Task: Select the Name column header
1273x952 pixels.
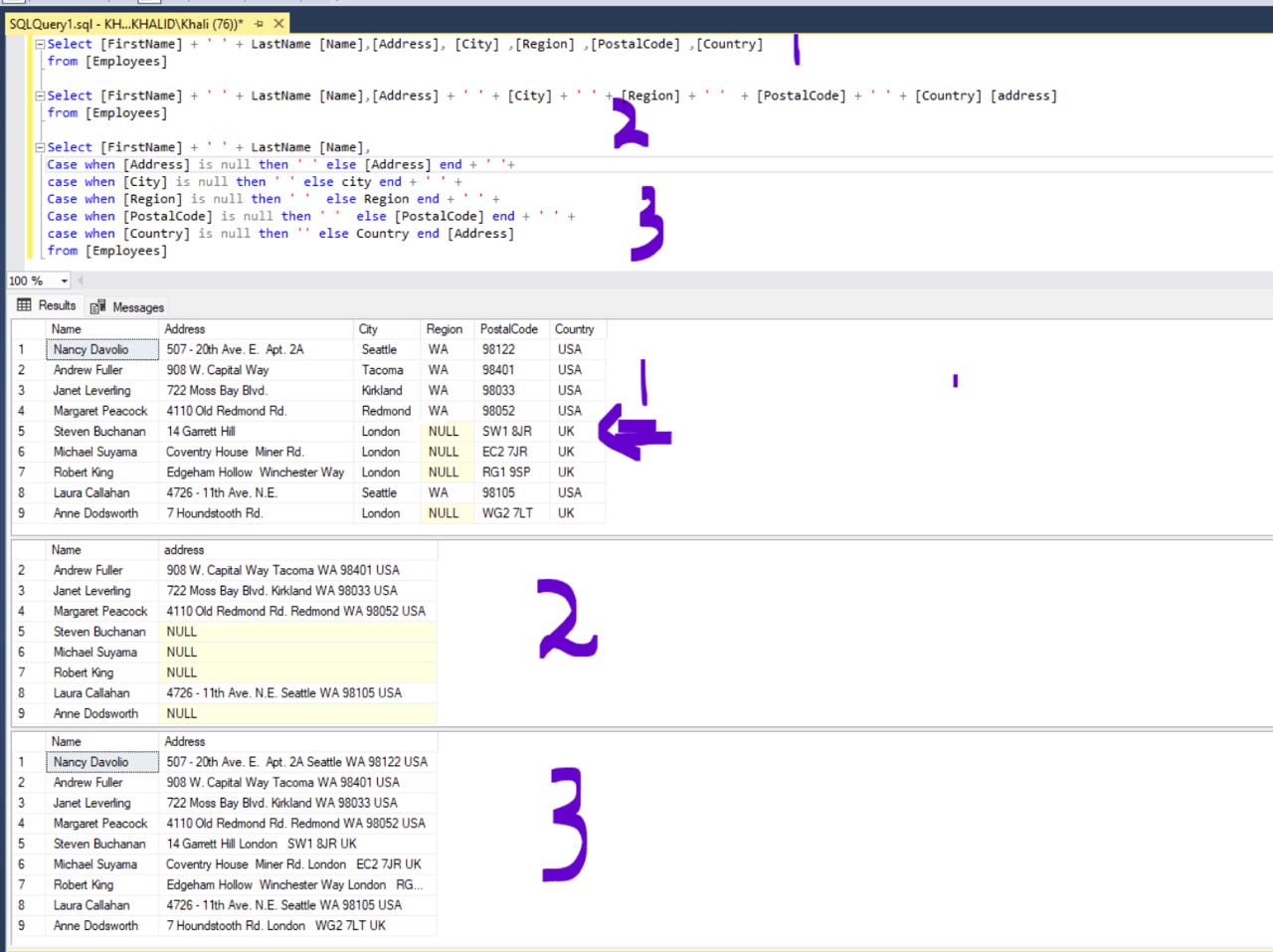Action: 66,329
